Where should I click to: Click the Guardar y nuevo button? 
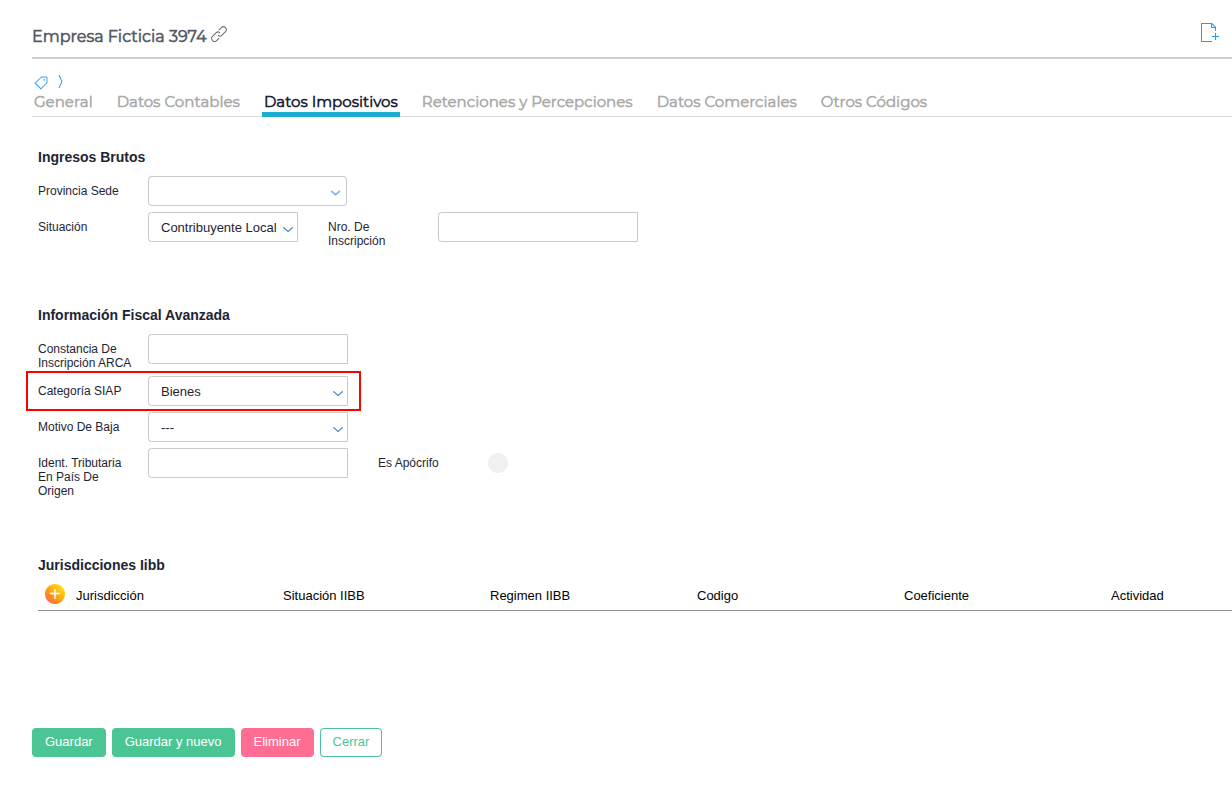pos(173,742)
